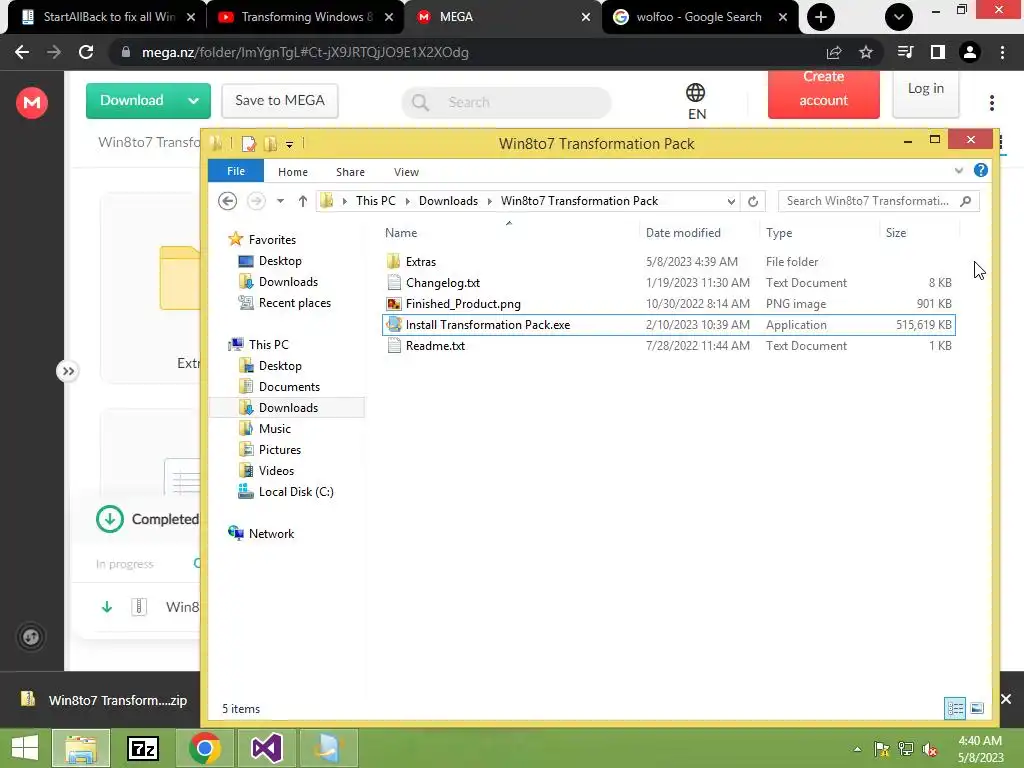The width and height of the screenshot is (1024, 768).
Task: Switch to the View ribbon tab
Action: tap(406, 172)
